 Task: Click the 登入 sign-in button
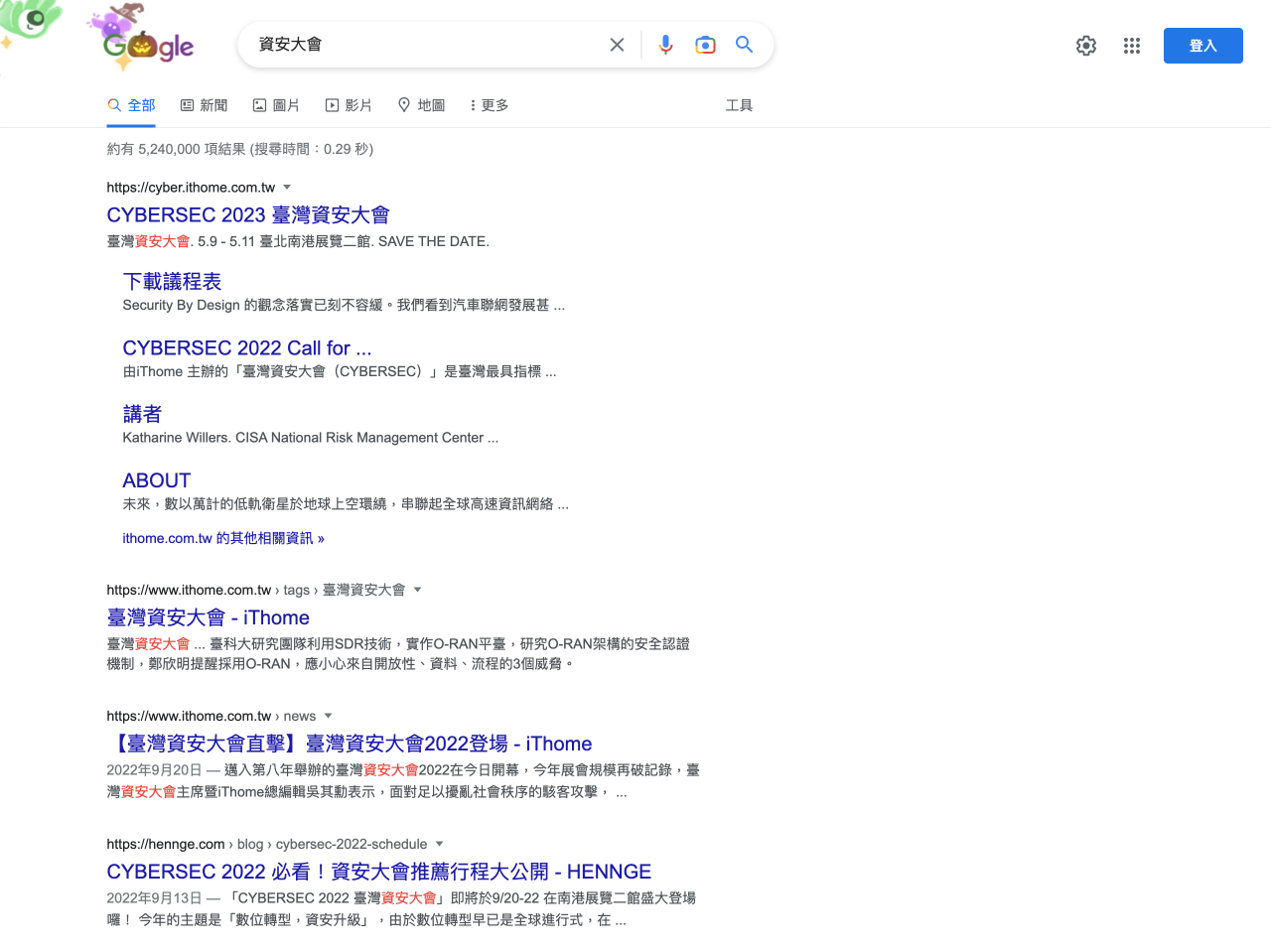click(x=1203, y=46)
